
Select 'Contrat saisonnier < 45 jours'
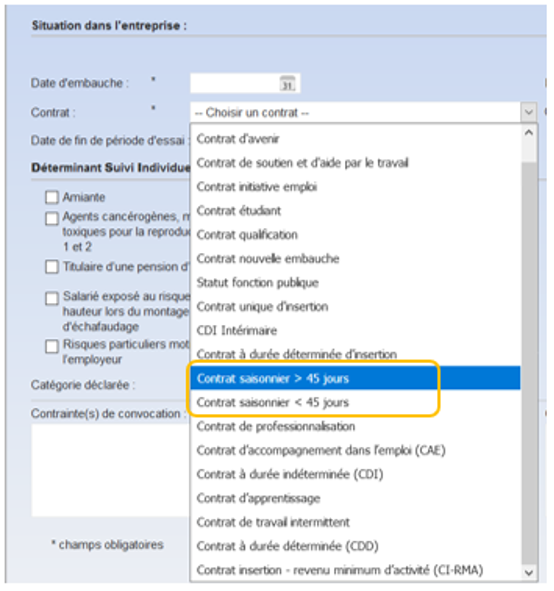point(355,402)
